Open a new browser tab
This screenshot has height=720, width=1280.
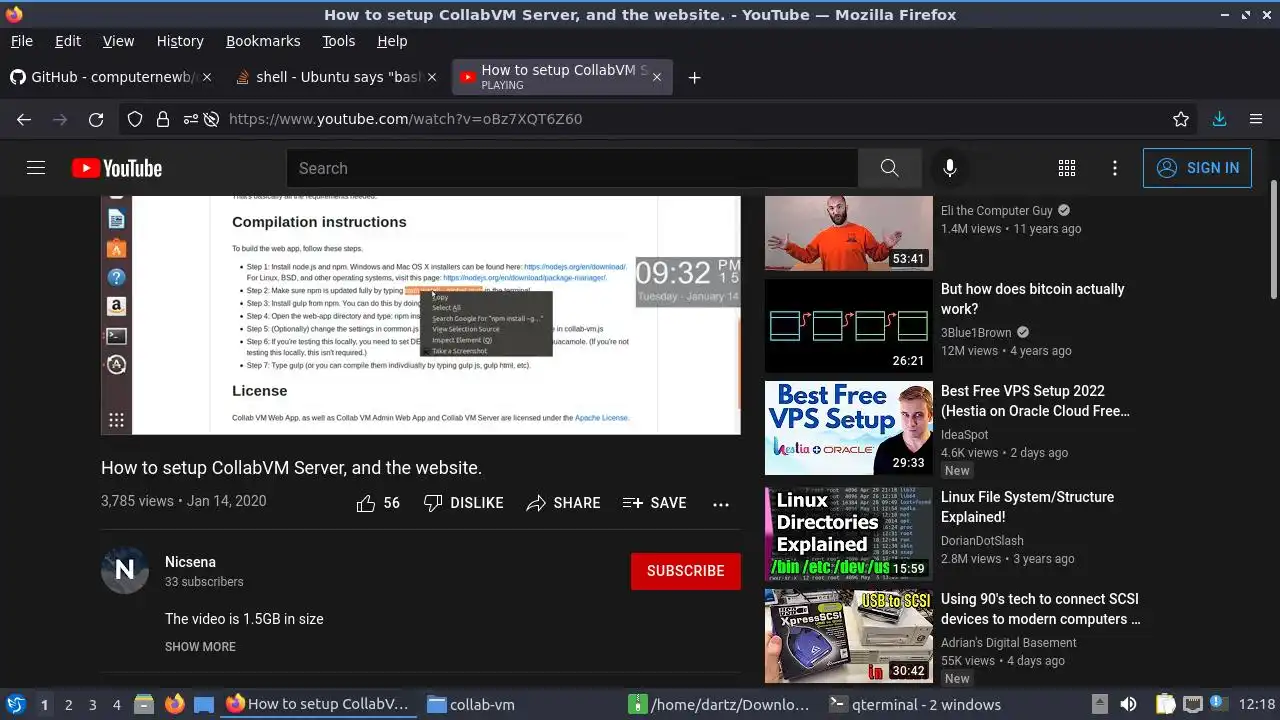click(x=694, y=77)
